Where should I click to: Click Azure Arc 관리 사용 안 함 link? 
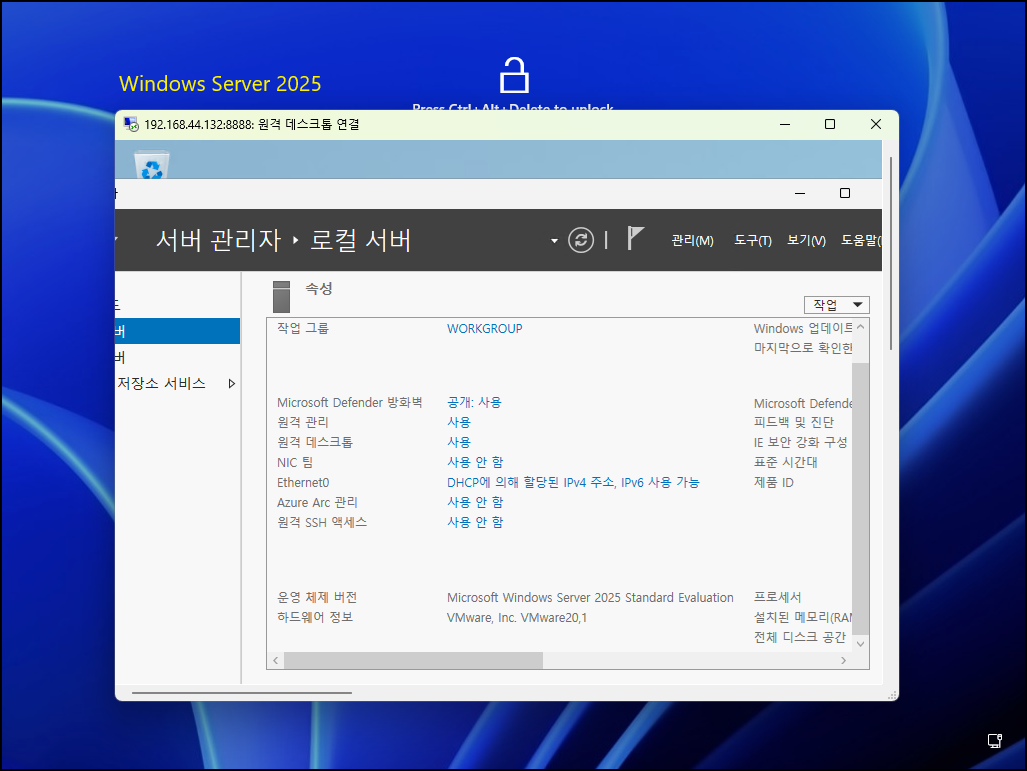(x=475, y=502)
